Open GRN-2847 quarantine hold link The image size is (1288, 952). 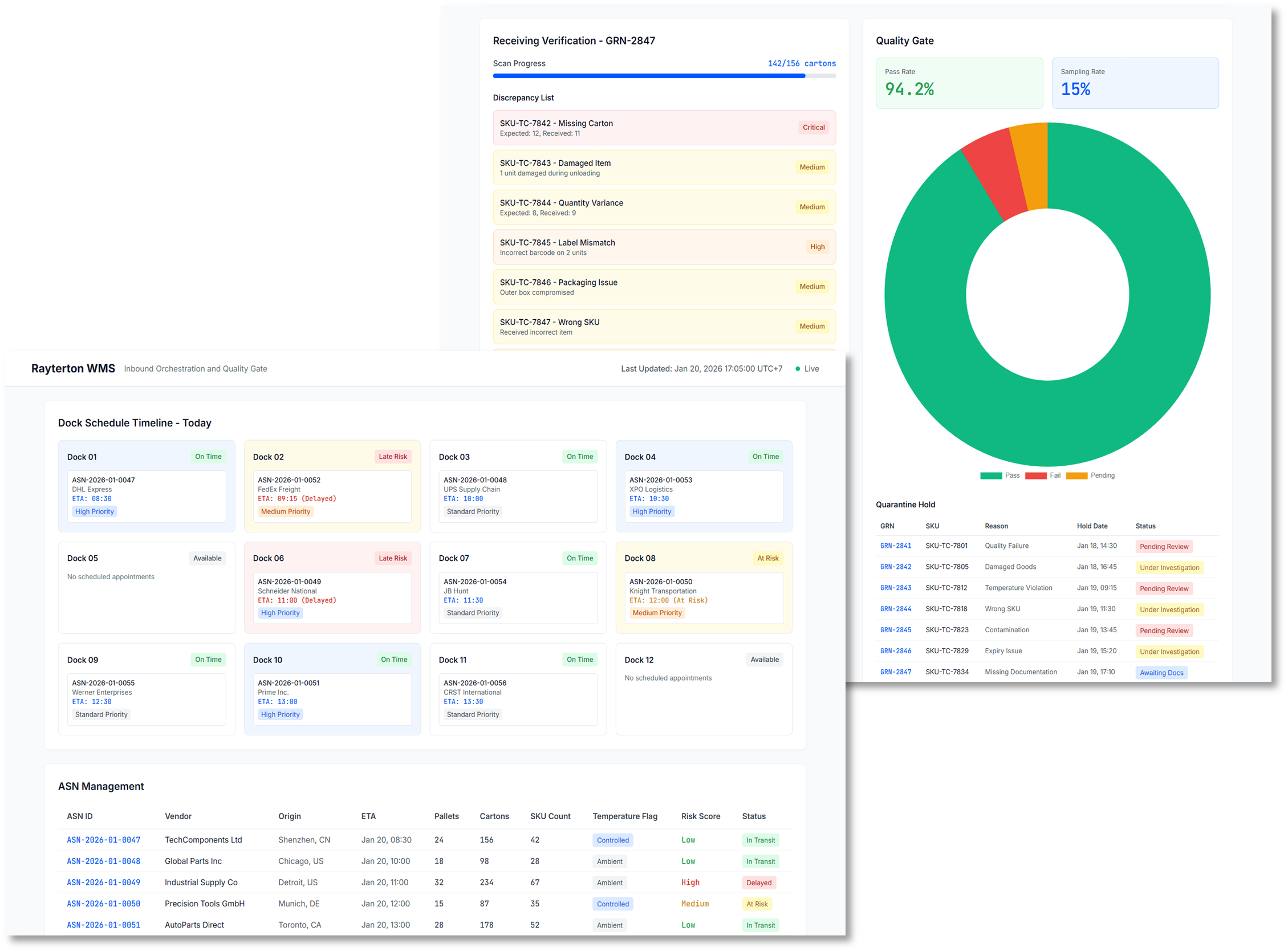click(896, 672)
